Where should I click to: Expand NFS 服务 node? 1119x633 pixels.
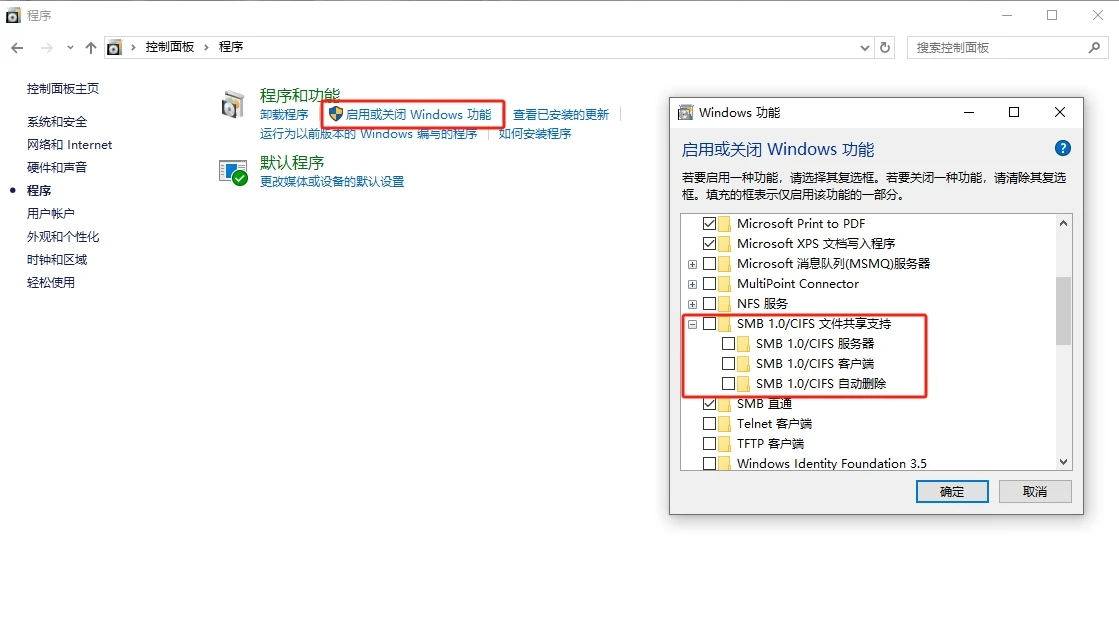(x=692, y=304)
